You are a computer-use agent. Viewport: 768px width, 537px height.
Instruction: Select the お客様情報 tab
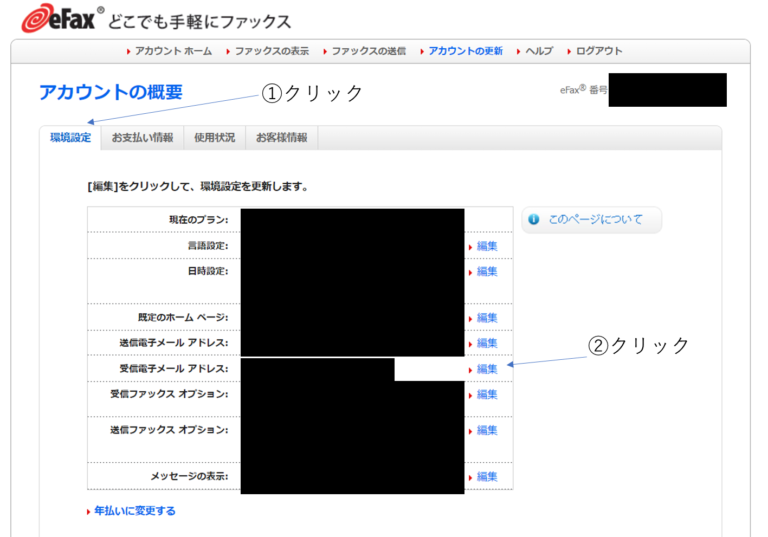pos(281,138)
